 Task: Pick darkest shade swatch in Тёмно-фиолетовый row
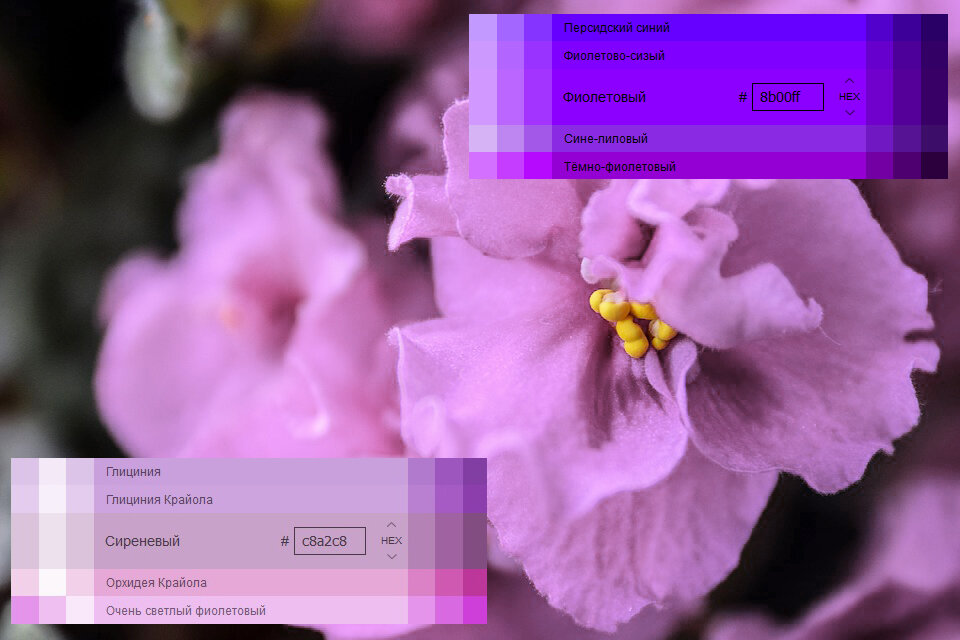coord(934,167)
